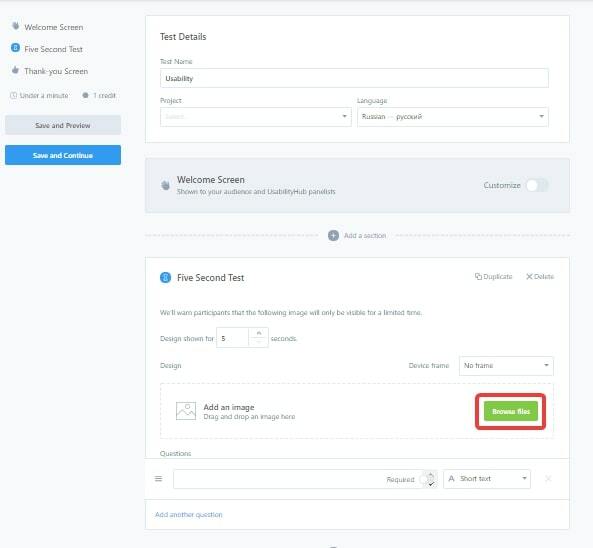Open the Short text question type dropdown
This screenshot has height=548, width=593.
tap(487, 479)
